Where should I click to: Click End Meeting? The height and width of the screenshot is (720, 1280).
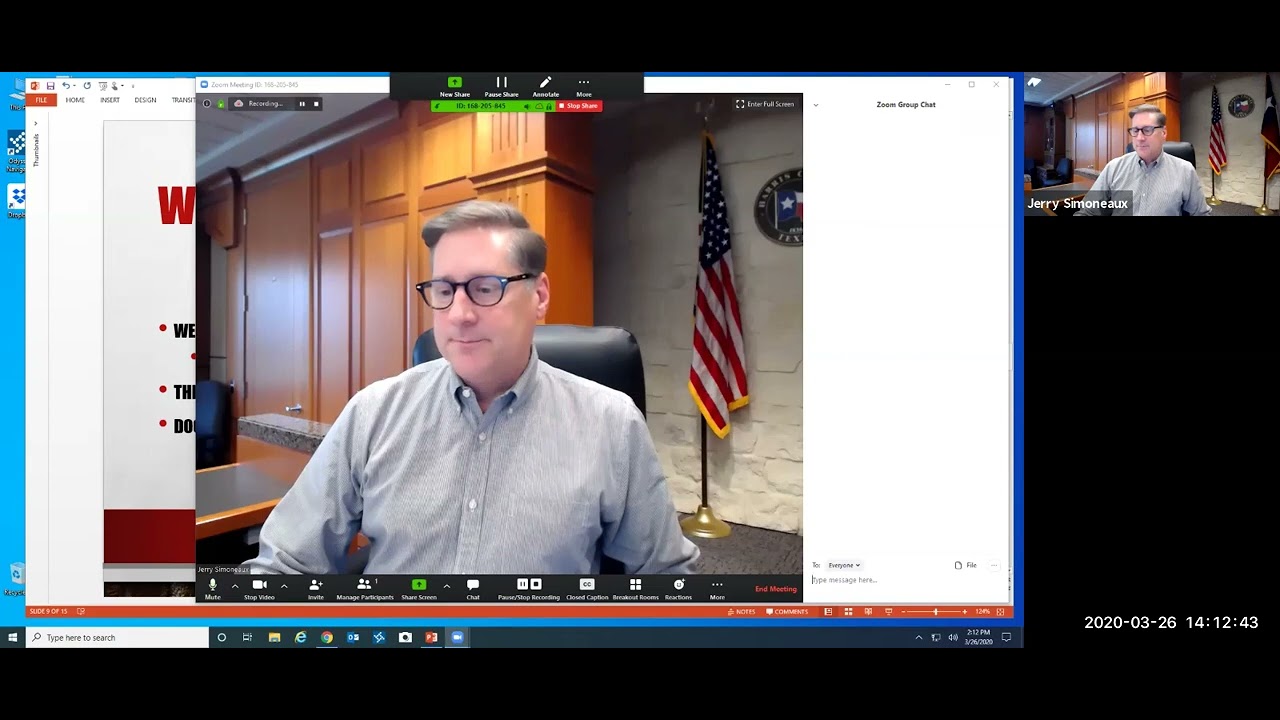click(776, 589)
